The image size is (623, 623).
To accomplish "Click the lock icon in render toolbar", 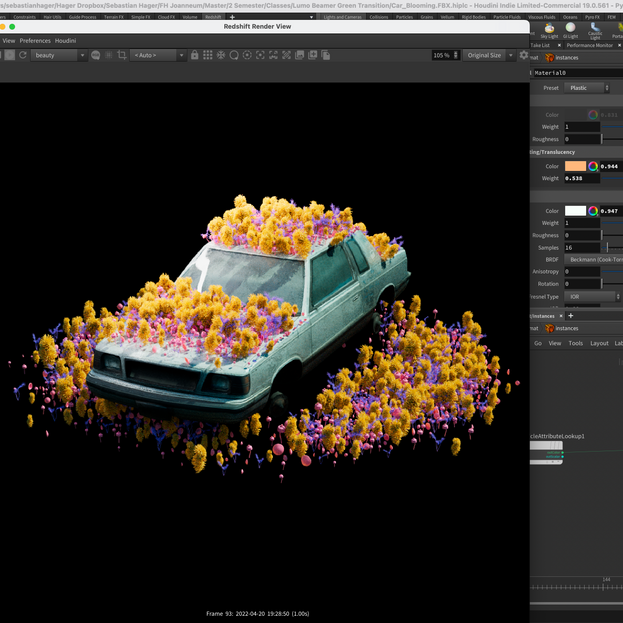I will coord(194,55).
